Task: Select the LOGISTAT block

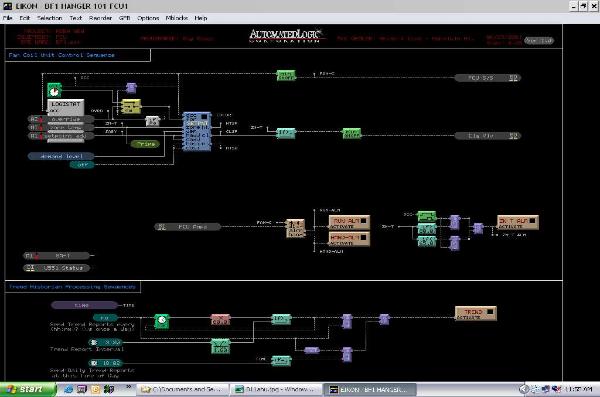Action: [x=65, y=107]
